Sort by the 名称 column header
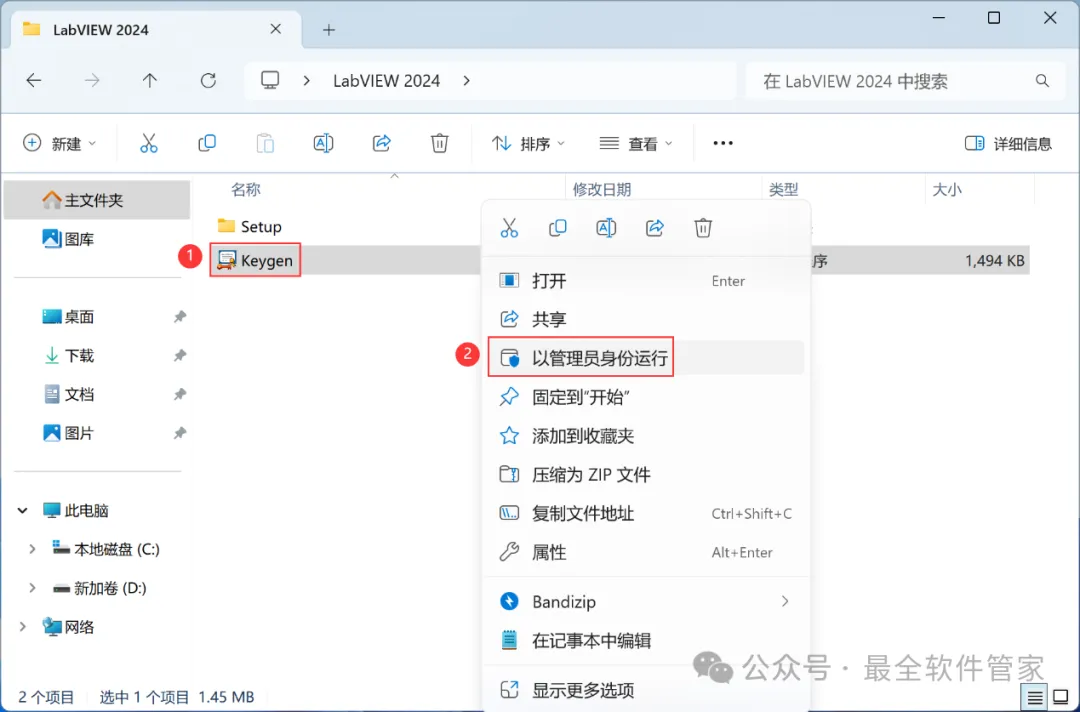This screenshot has width=1080, height=712. [x=246, y=189]
